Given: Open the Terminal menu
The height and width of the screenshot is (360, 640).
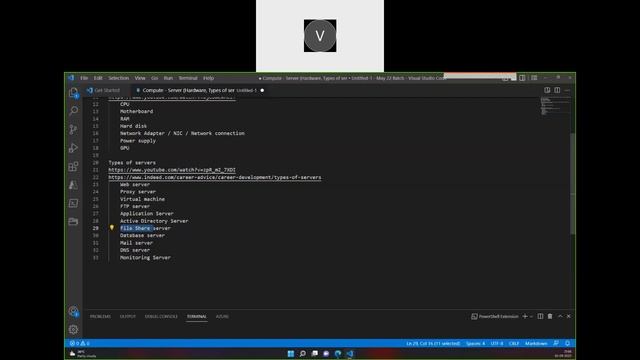Looking at the screenshot, I should coord(188,78).
